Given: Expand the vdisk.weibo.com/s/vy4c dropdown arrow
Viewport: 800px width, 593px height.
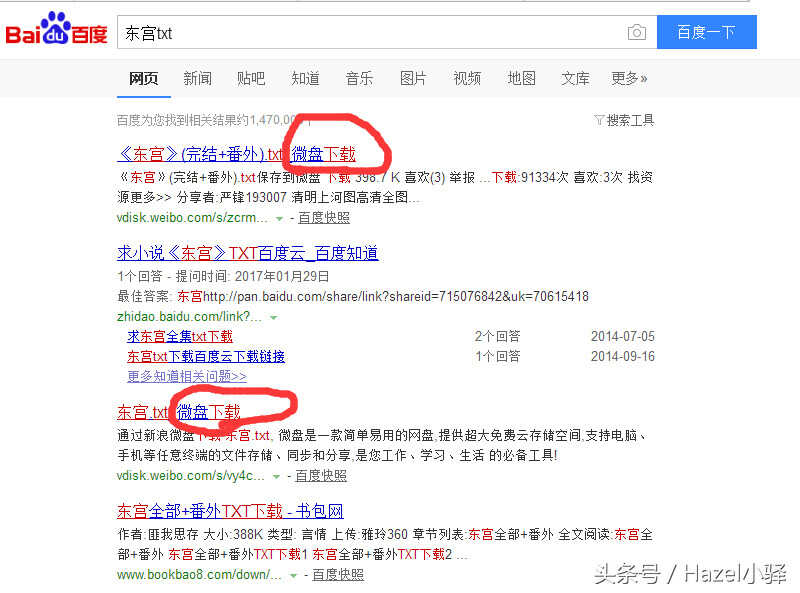Looking at the screenshot, I should (276, 477).
